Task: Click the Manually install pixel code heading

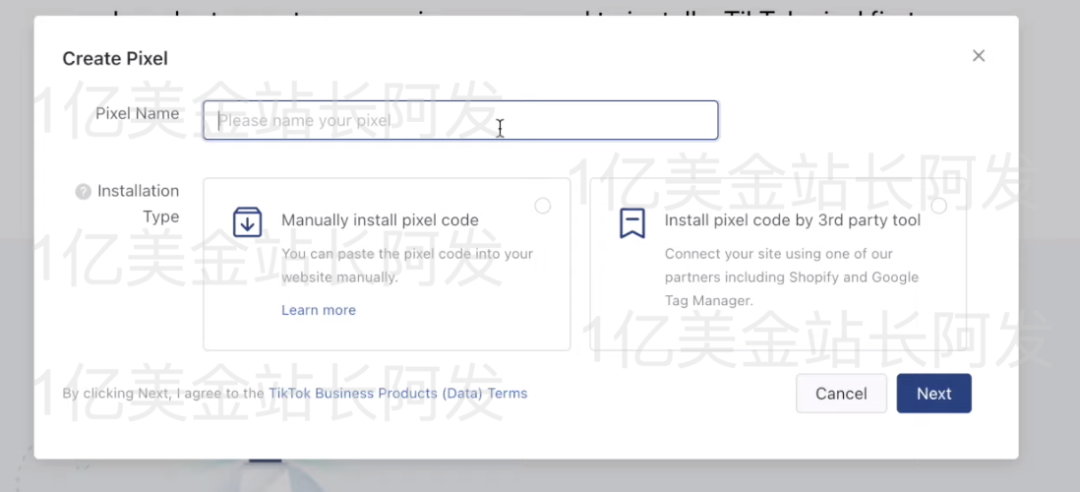Action: coord(380,221)
